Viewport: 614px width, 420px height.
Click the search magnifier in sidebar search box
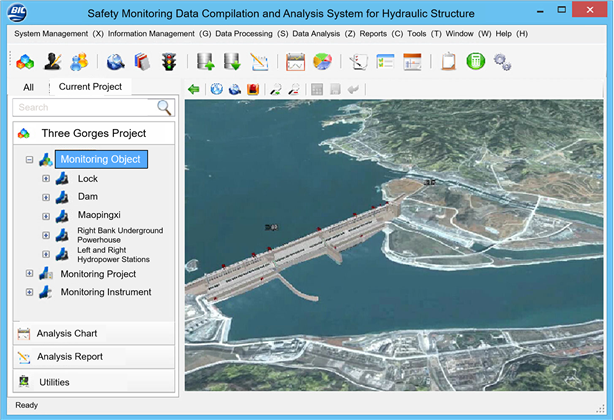click(164, 107)
